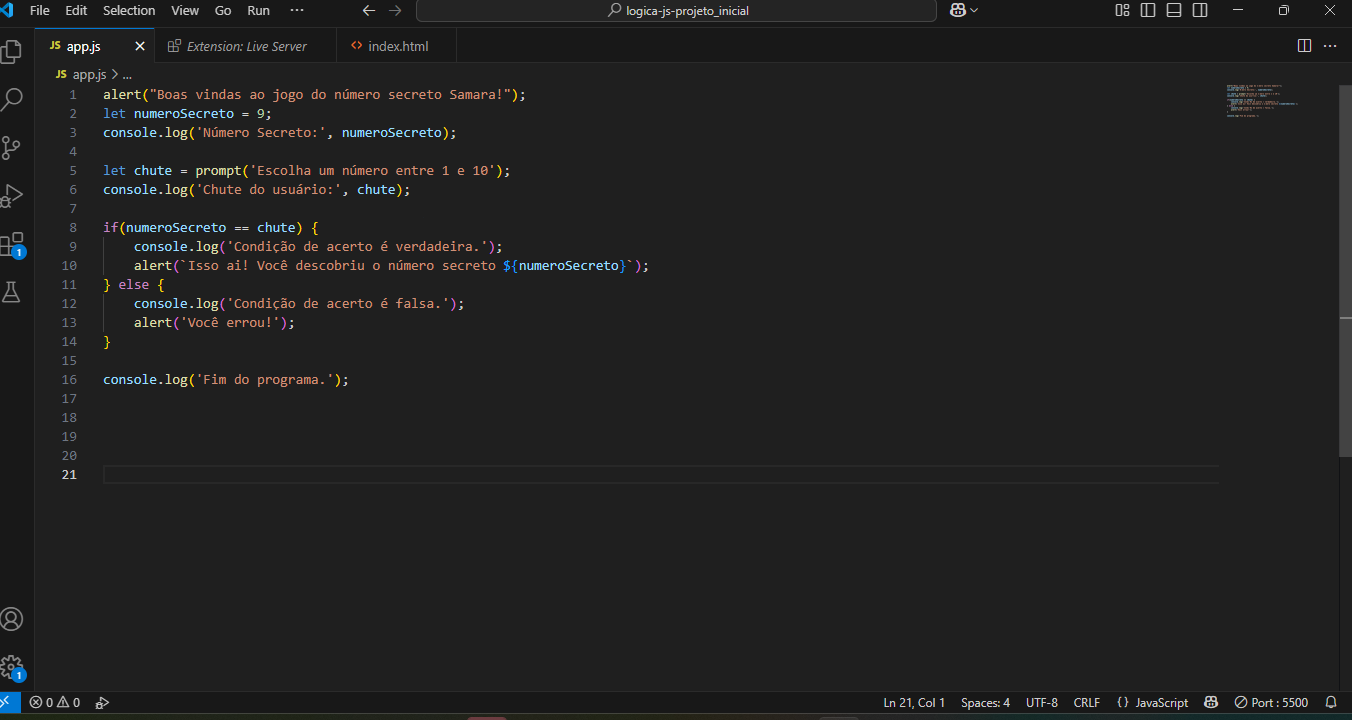Click the 'if(numeroSecreto == chute) {' line
Image resolution: width=1352 pixels, height=720 pixels.
pos(211,228)
